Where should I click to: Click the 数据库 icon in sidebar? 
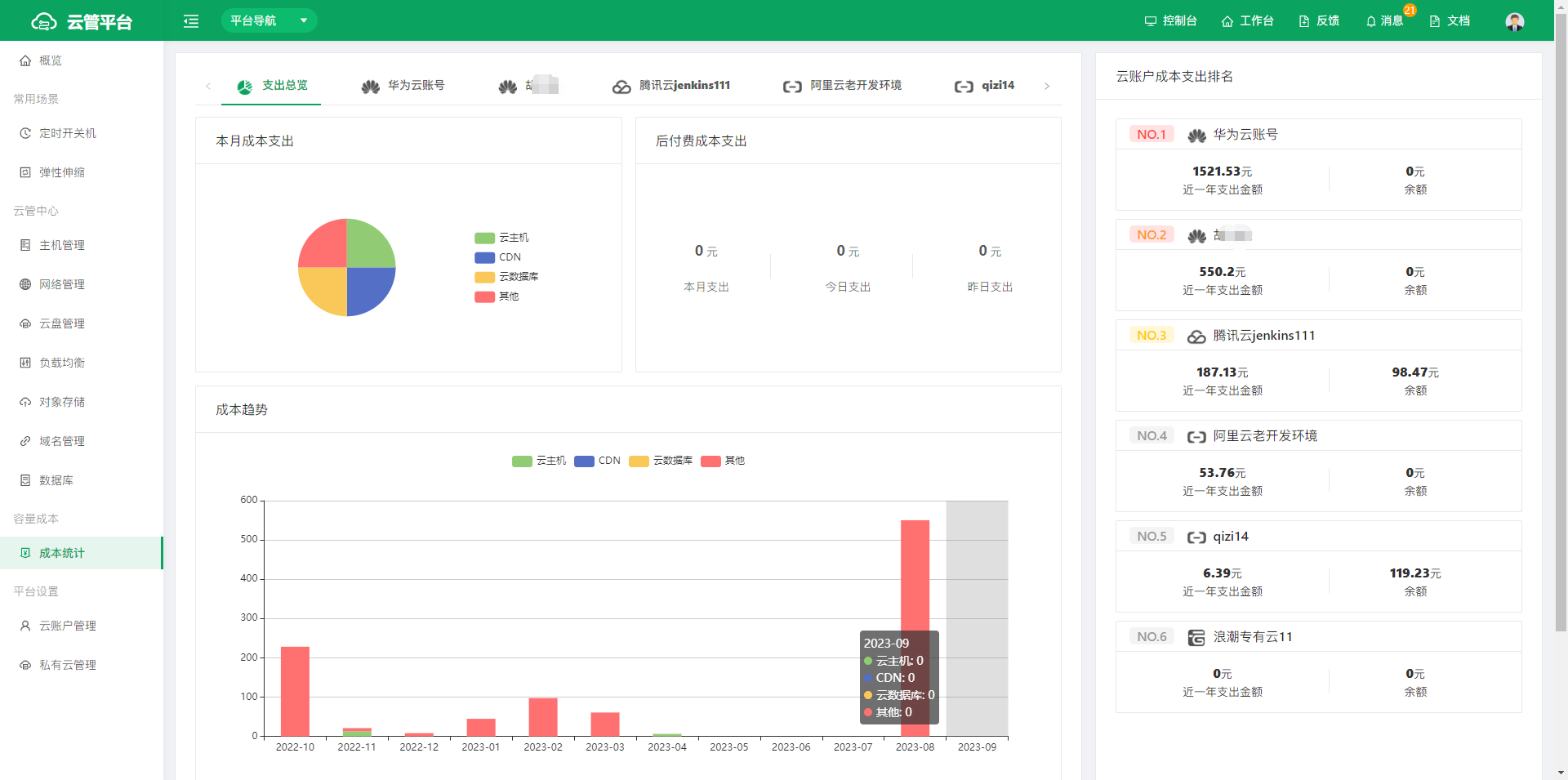(x=25, y=480)
